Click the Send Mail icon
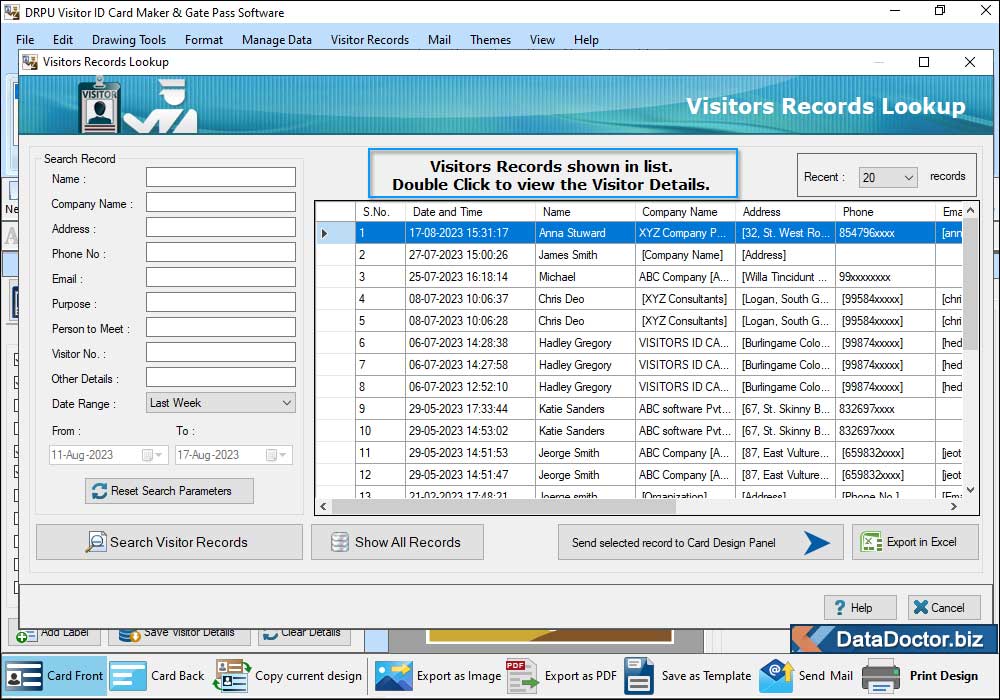The height and width of the screenshot is (700, 1000). click(x=776, y=676)
